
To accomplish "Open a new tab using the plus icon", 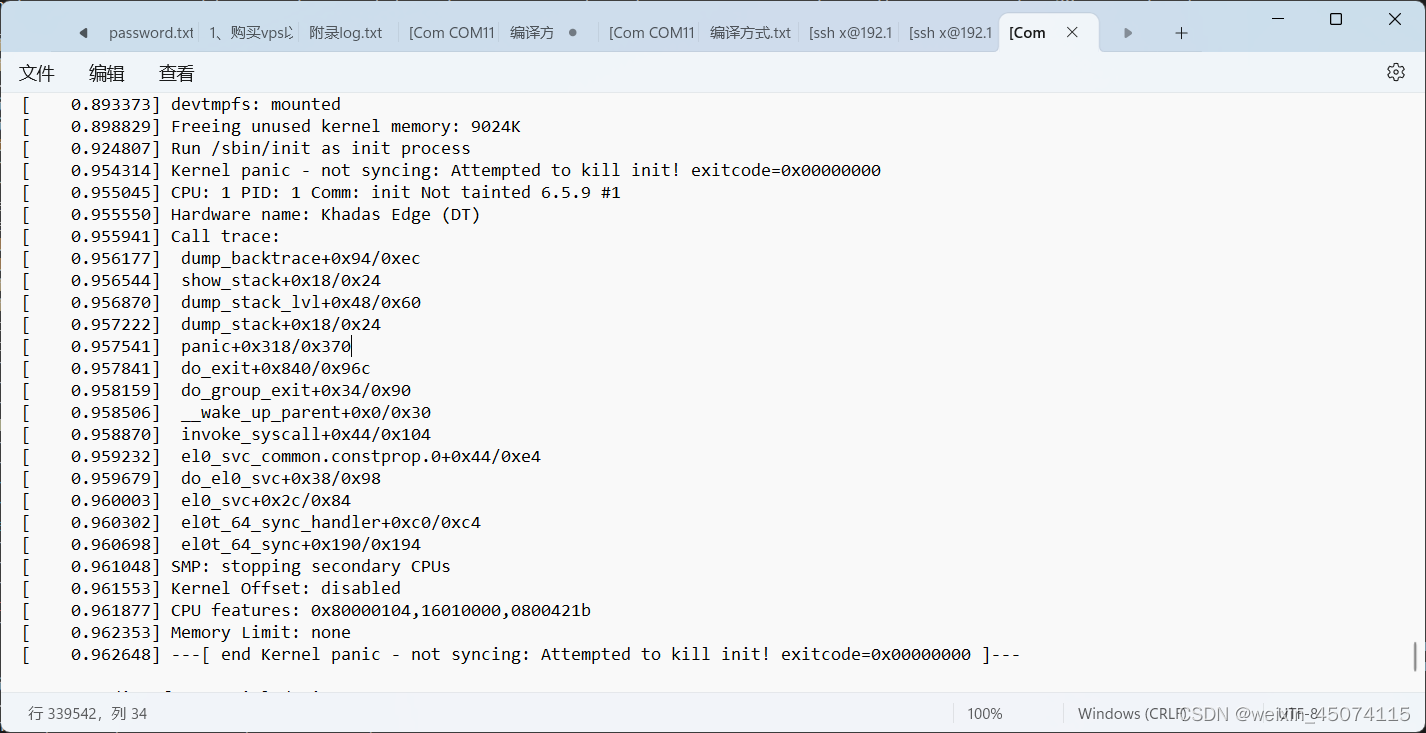I will [1181, 33].
